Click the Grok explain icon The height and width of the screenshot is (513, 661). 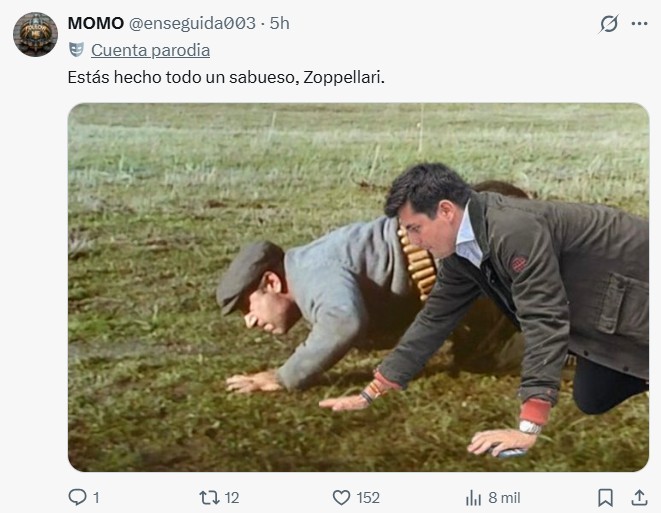tap(609, 24)
